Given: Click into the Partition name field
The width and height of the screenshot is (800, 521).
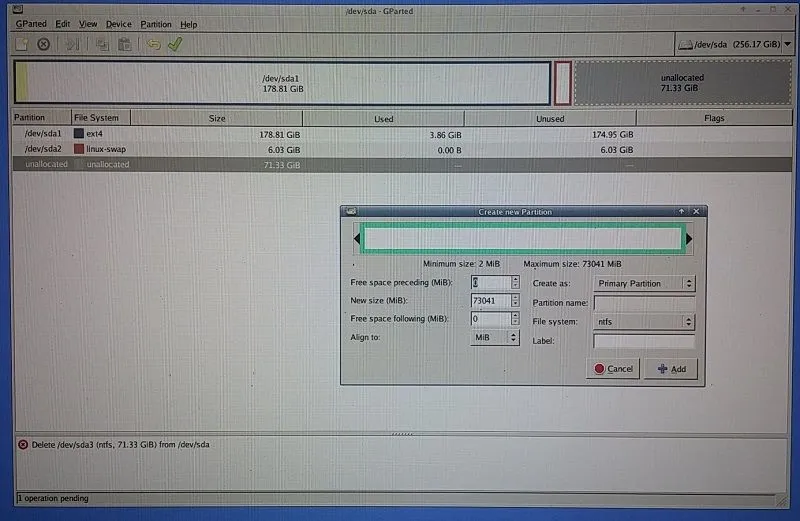Looking at the screenshot, I should [x=644, y=303].
